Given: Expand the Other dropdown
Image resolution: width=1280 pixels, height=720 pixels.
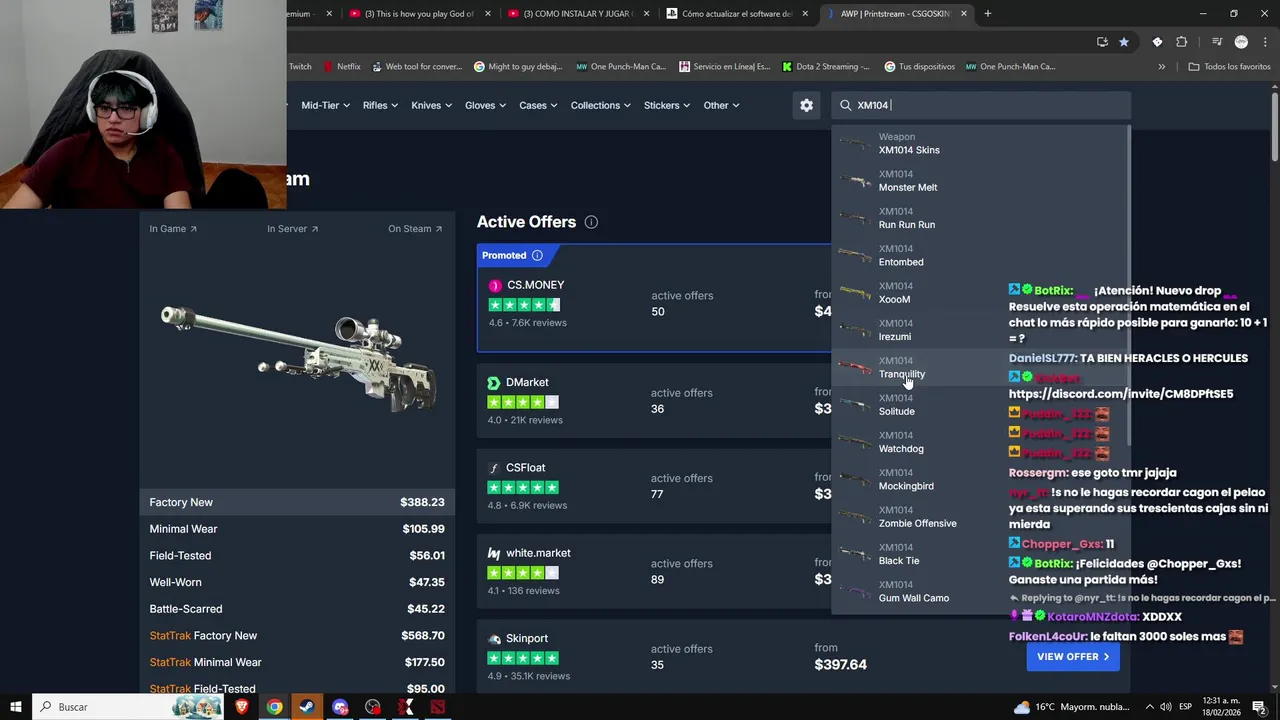Looking at the screenshot, I should point(721,105).
